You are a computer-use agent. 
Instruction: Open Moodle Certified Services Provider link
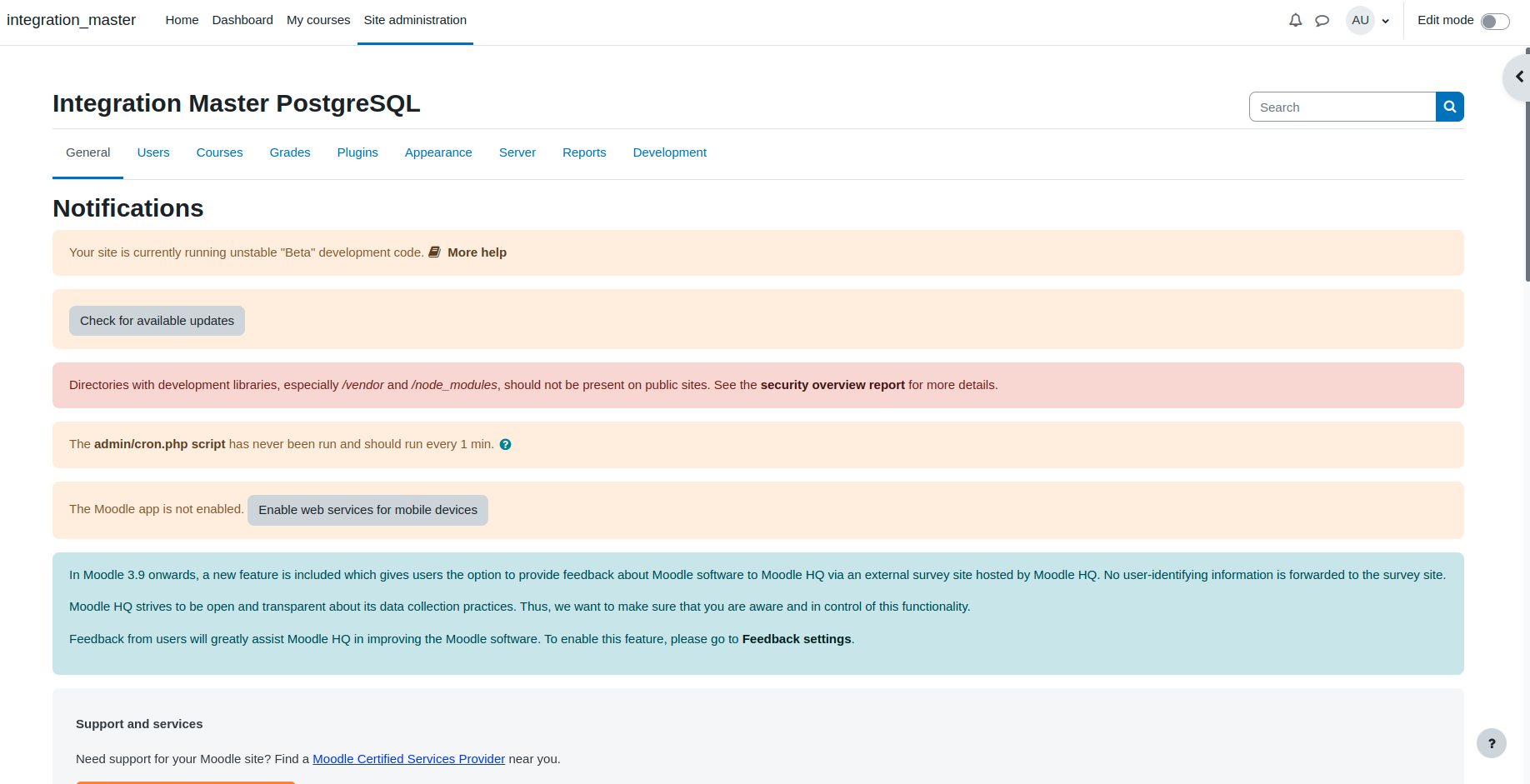click(x=408, y=759)
